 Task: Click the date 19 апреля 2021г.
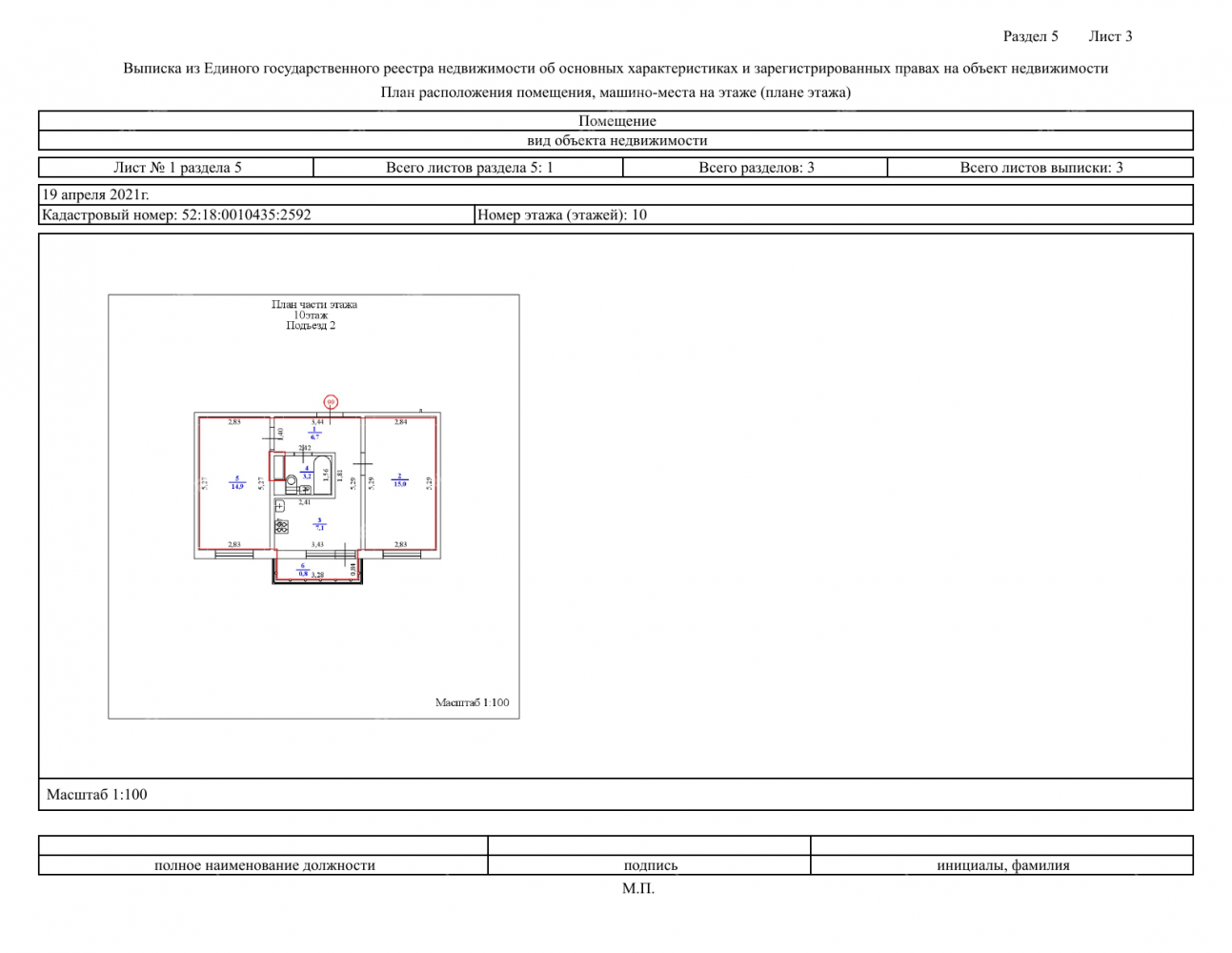[x=95, y=194]
